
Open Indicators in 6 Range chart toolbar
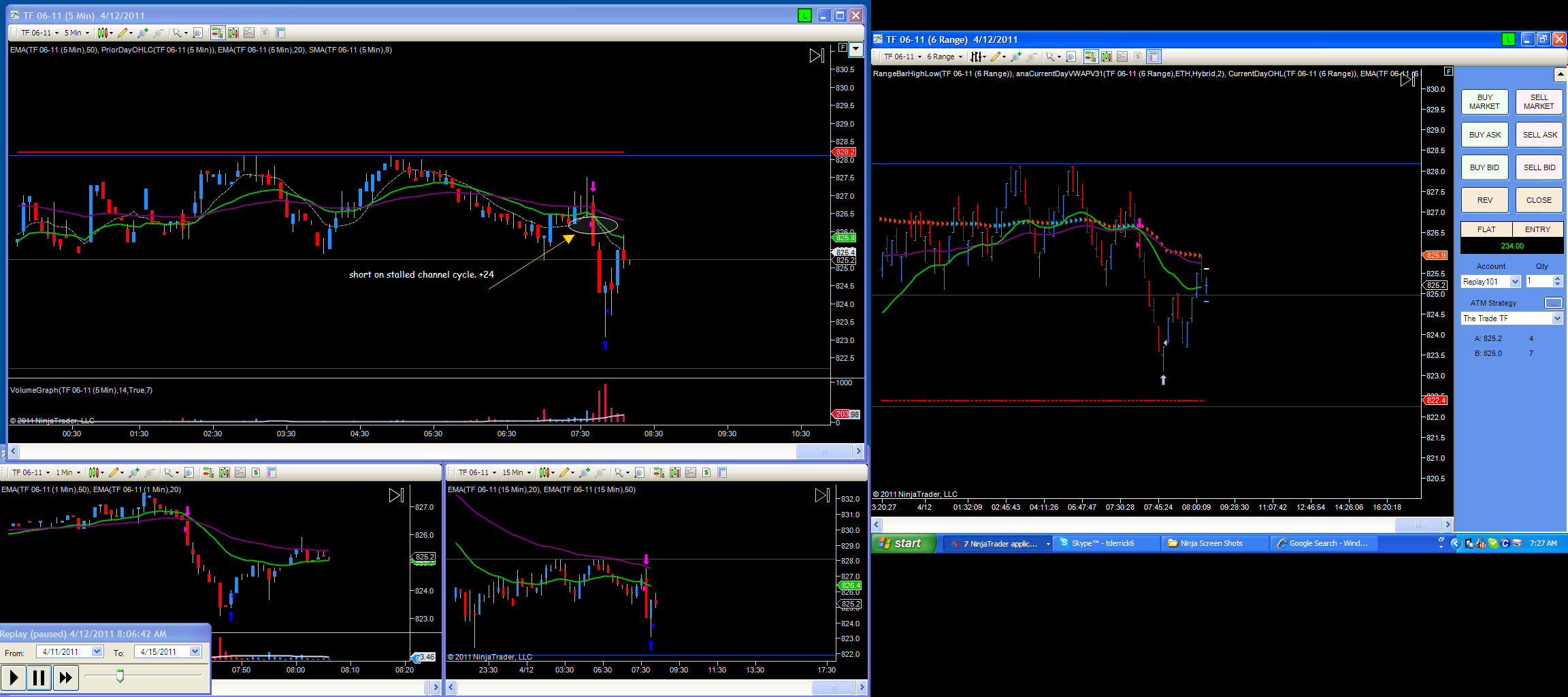point(1122,56)
